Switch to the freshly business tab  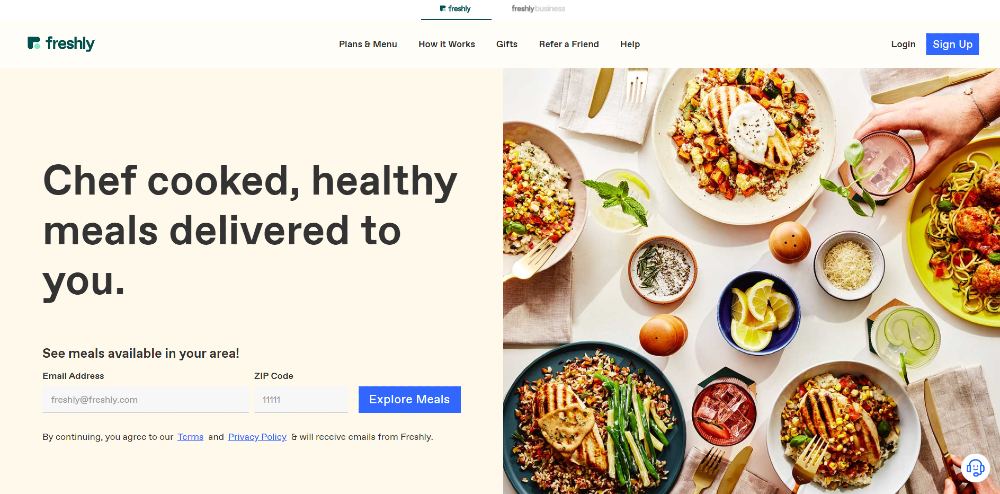point(538,9)
